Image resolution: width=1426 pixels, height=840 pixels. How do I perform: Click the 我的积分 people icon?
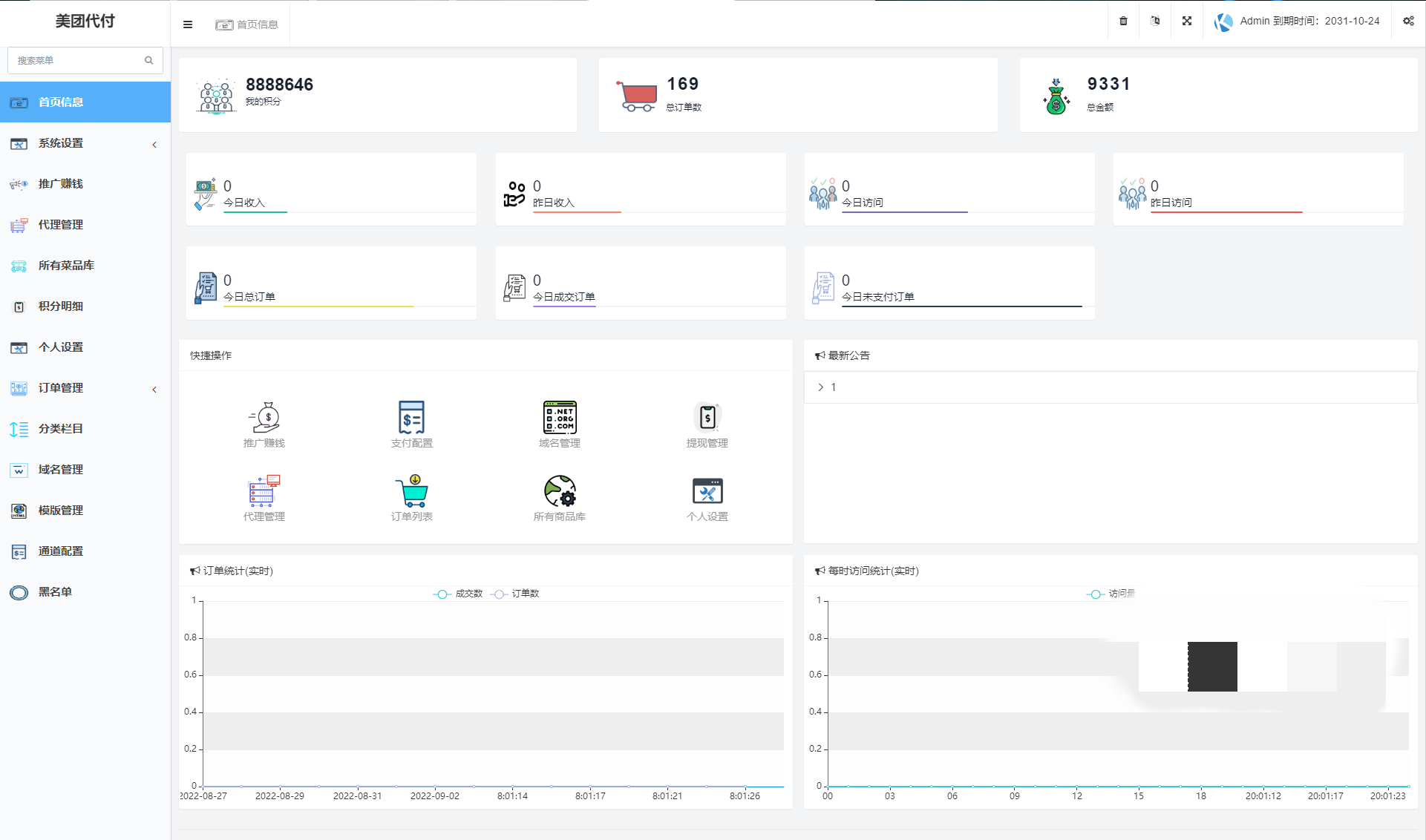tap(216, 96)
